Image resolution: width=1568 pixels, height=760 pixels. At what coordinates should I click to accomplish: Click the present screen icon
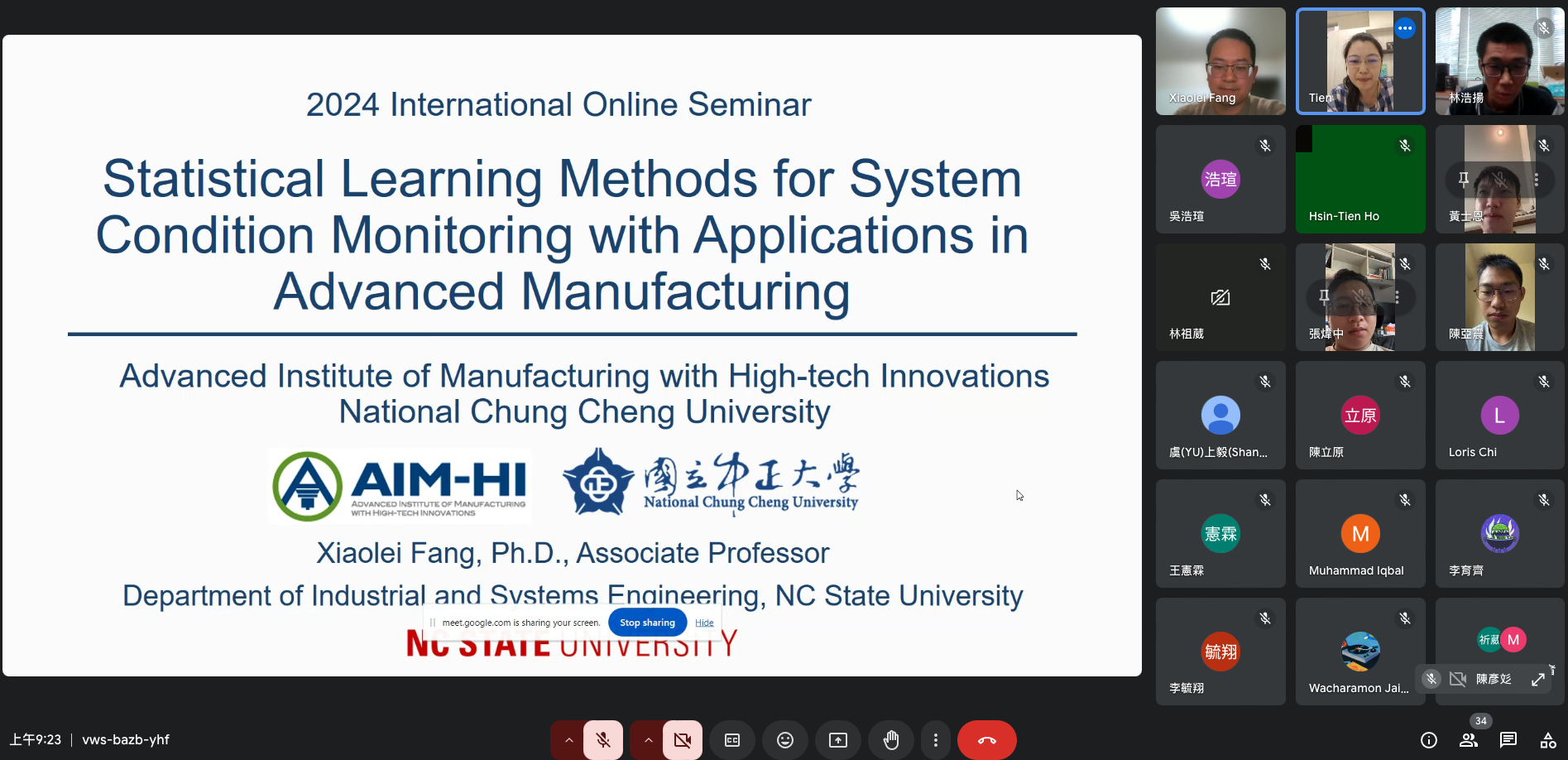click(838, 740)
